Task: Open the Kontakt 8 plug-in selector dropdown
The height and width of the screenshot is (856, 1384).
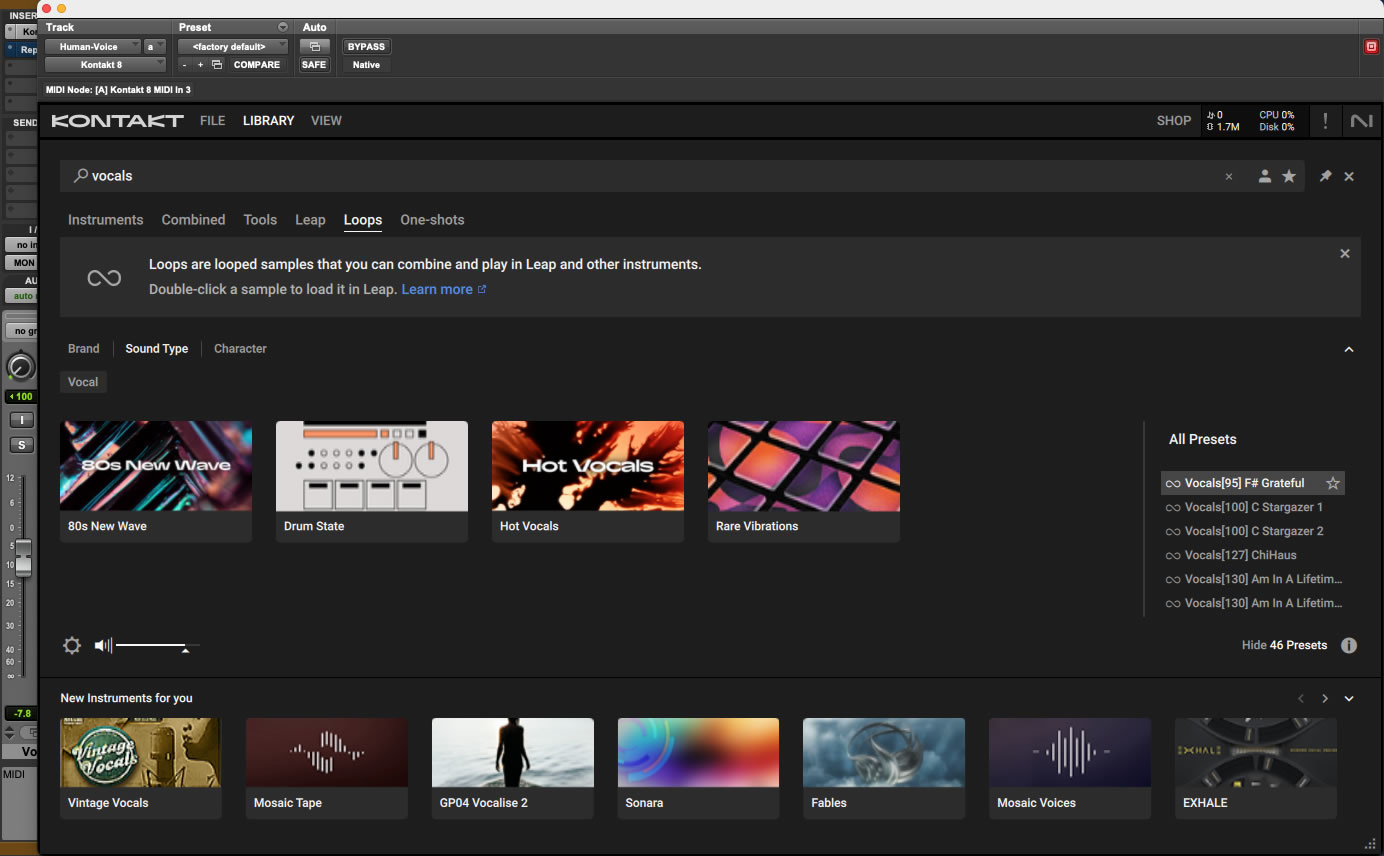Action: (x=106, y=65)
